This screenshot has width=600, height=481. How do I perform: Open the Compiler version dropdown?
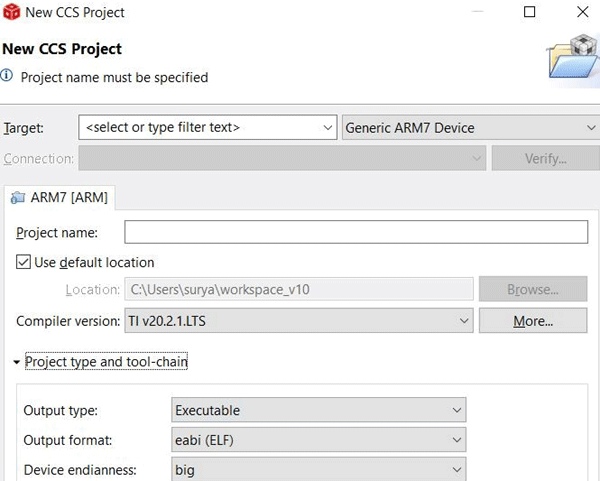pyautogui.click(x=463, y=321)
